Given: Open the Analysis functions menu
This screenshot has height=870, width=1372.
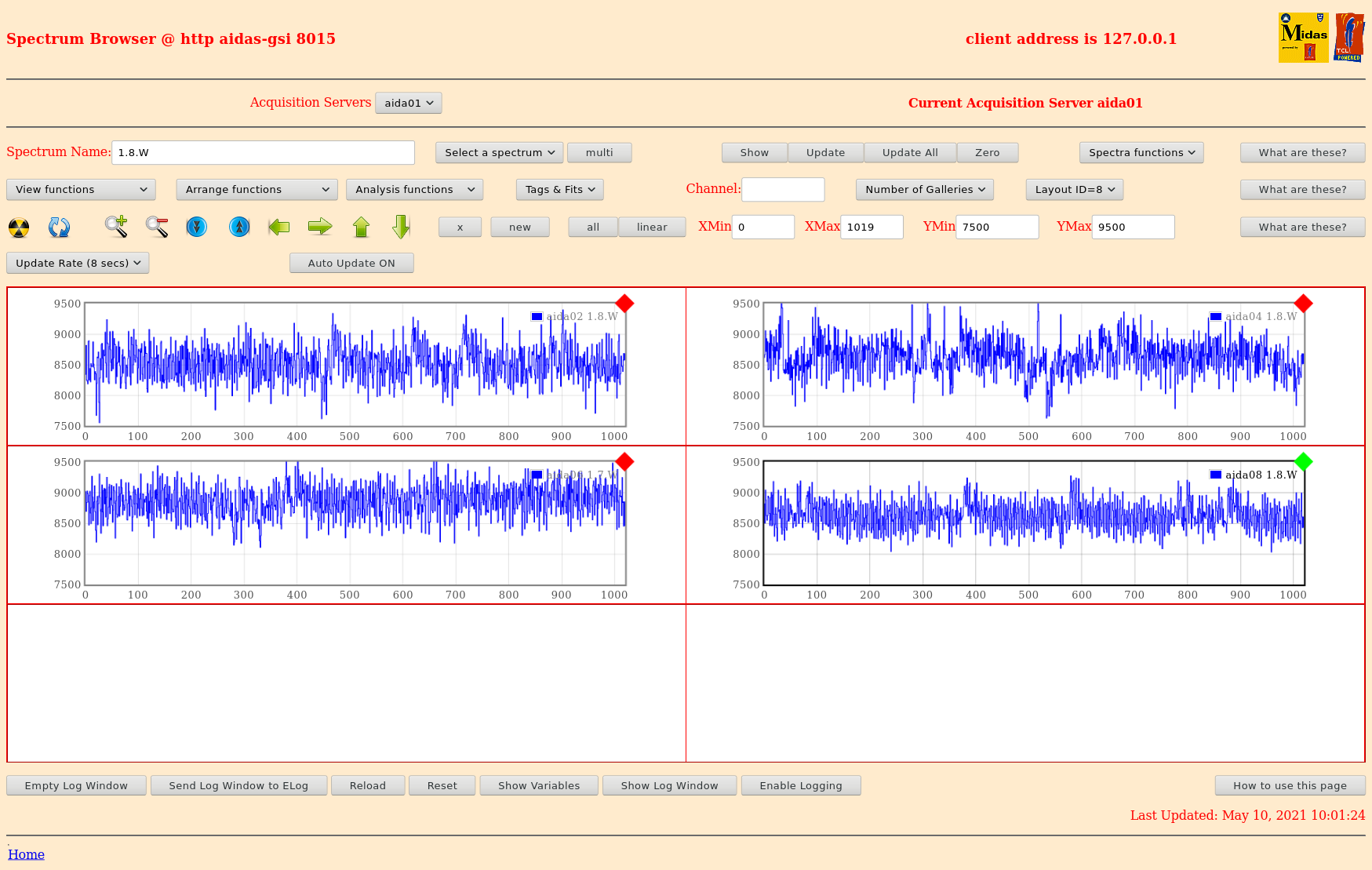Looking at the screenshot, I should point(414,190).
